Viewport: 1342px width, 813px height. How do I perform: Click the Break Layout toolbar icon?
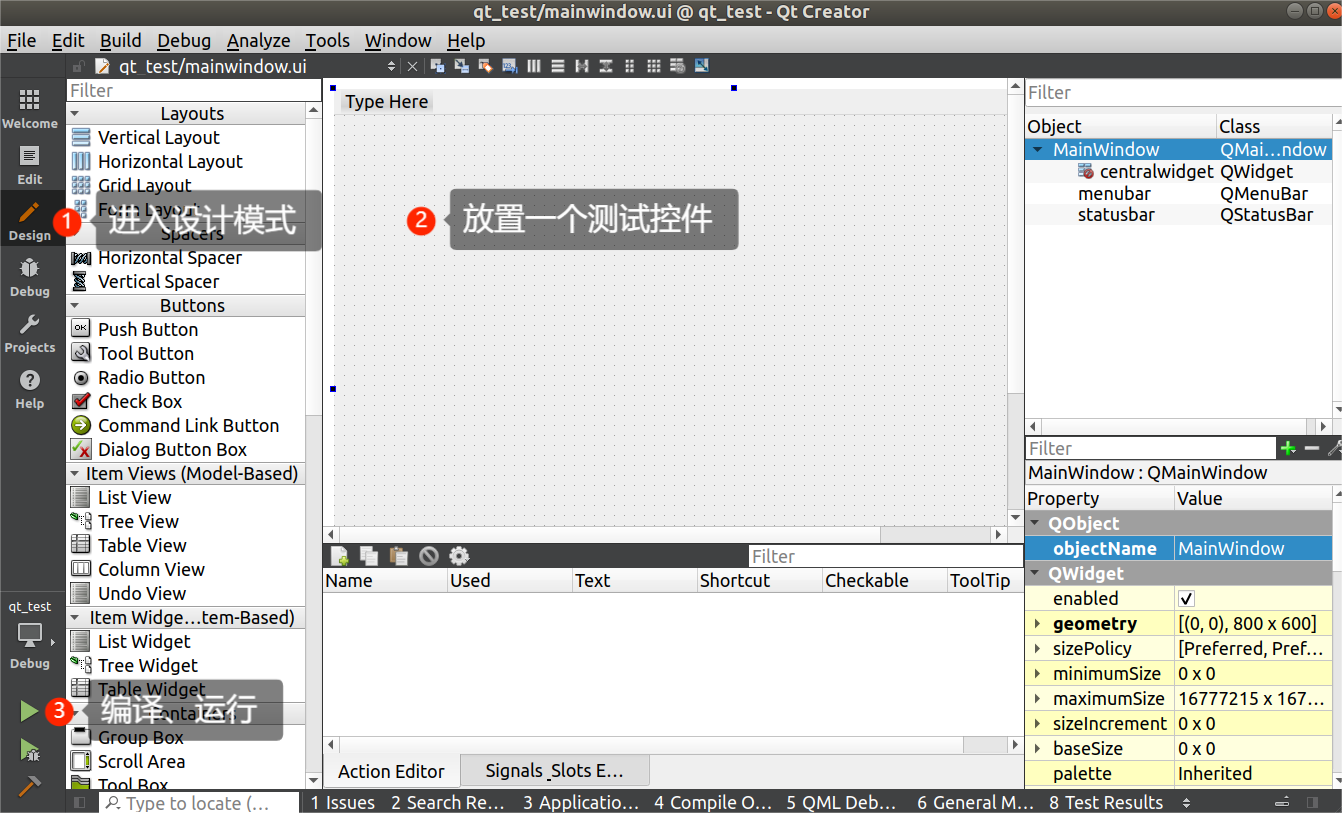(x=677, y=66)
